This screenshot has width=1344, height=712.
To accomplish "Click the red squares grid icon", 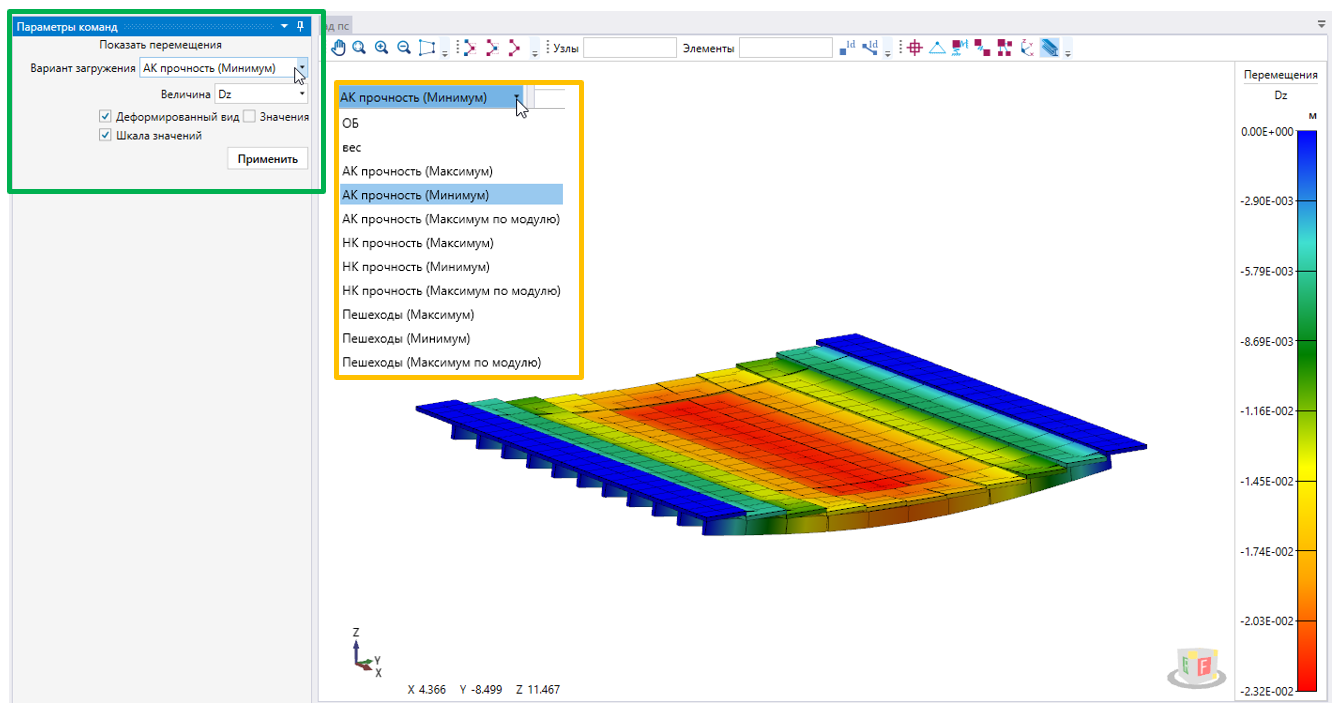I will click(x=1004, y=47).
